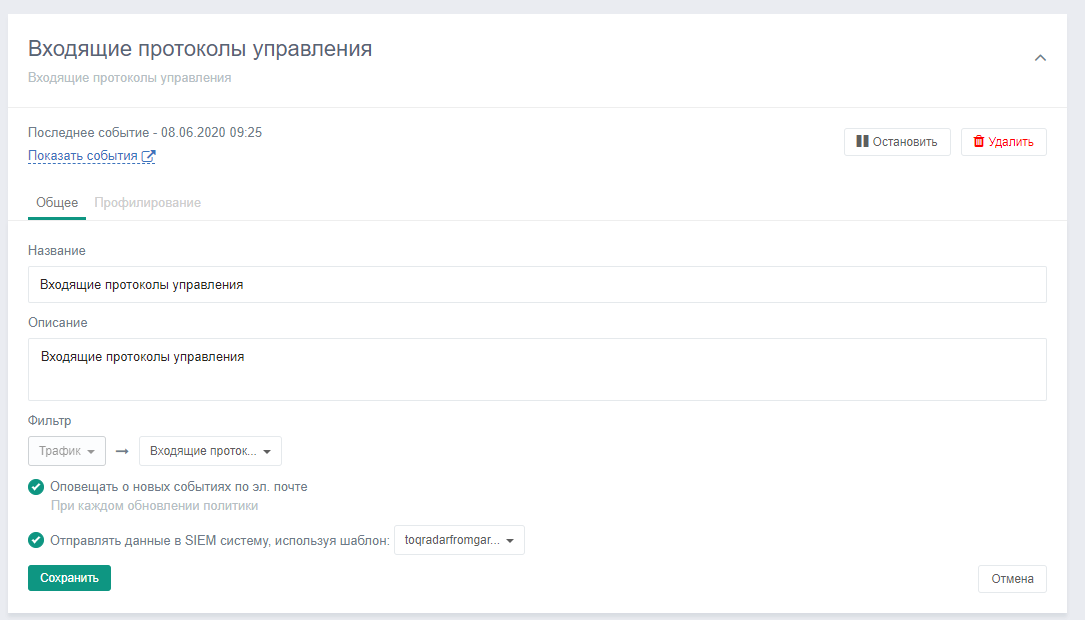Open the Профилирование tab
This screenshot has height=620, width=1085.
point(147,202)
